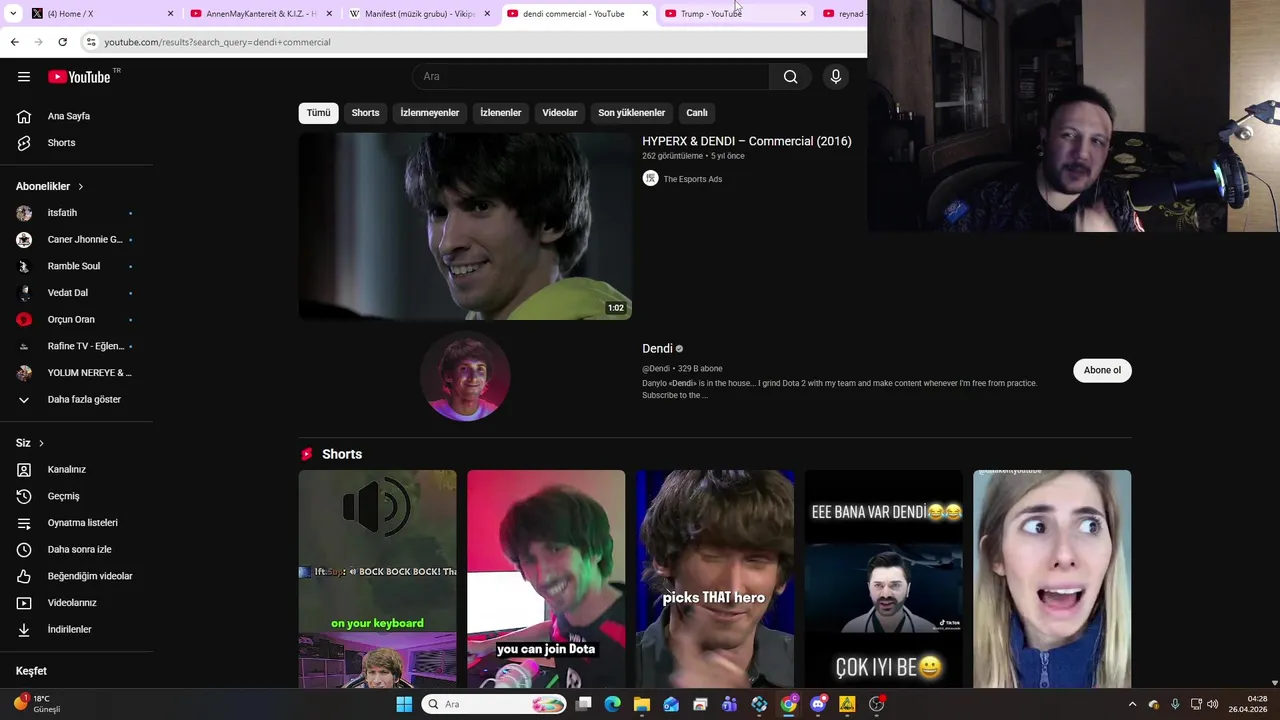Play HYPERX & DENDI Commercial thumbnail
This screenshot has width=1280, height=720.
pos(465,226)
